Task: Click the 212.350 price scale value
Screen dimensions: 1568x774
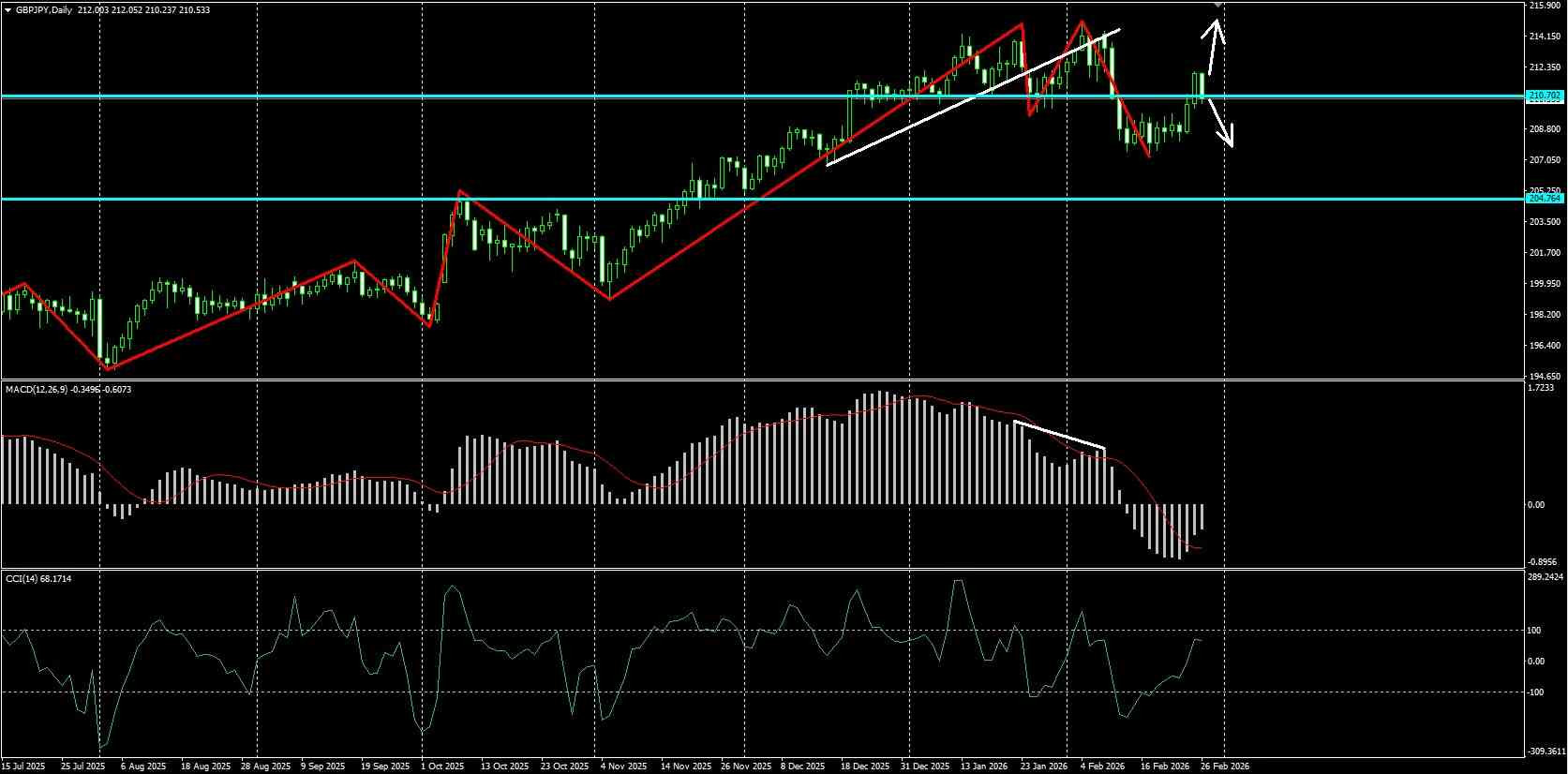Action: (x=1544, y=67)
